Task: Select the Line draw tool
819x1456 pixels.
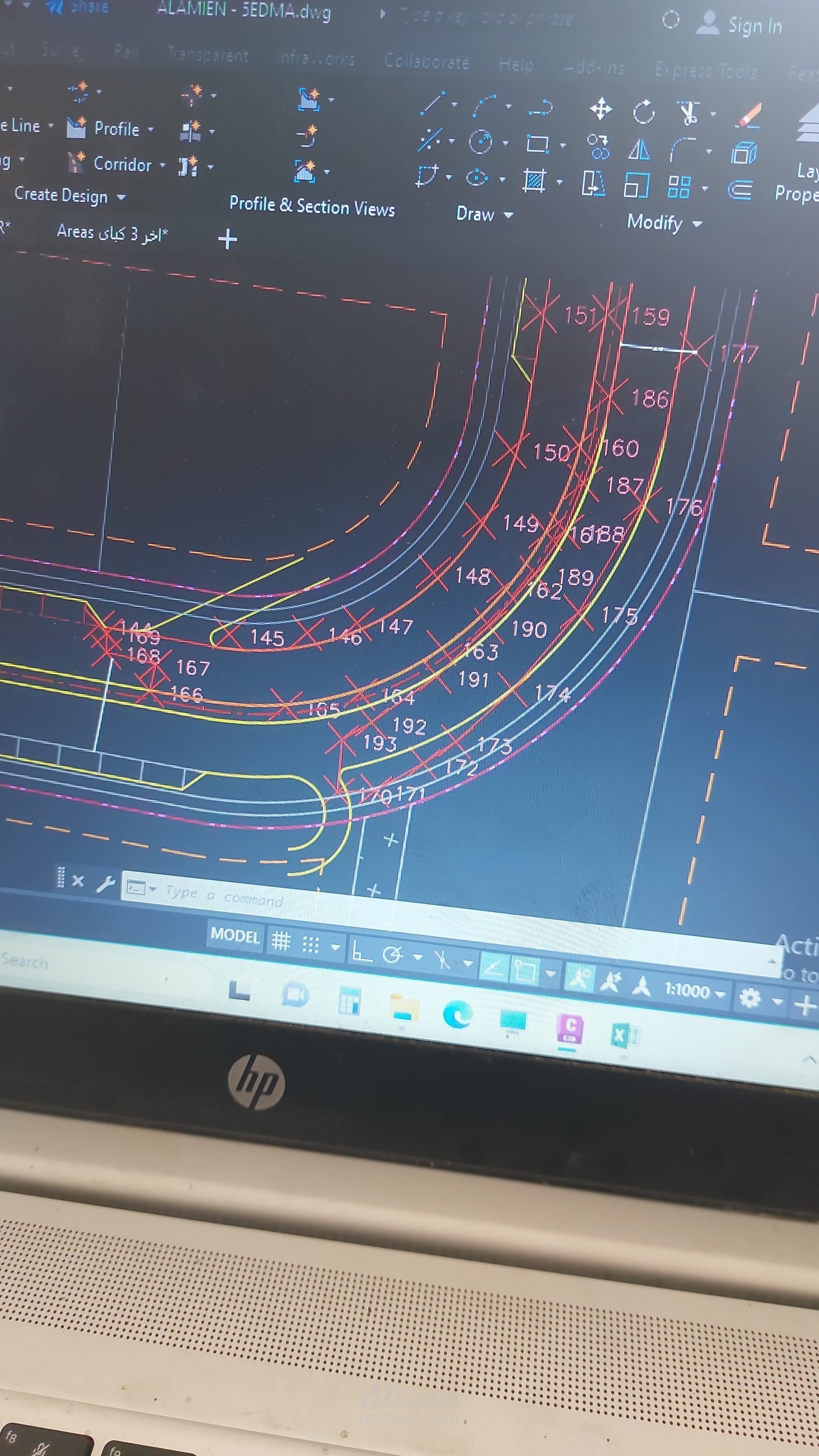Action: [x=433, y=104]
